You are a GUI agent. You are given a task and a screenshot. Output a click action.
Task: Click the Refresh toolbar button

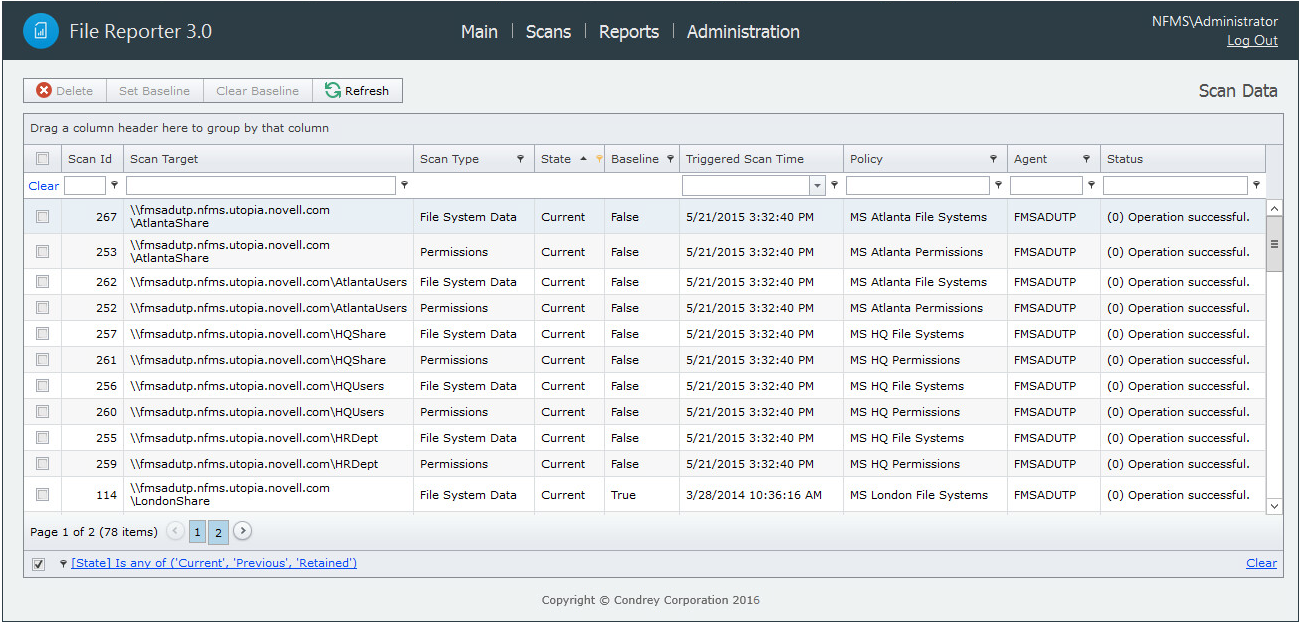click(x=357, y=91)
